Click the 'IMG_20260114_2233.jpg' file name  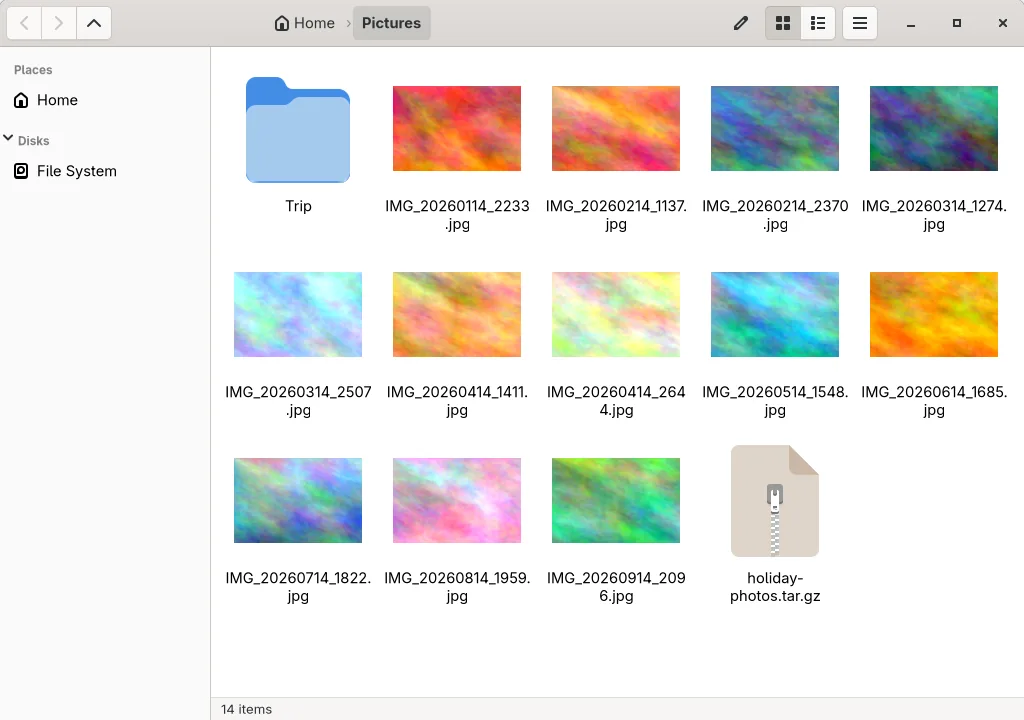click(457, 215)
